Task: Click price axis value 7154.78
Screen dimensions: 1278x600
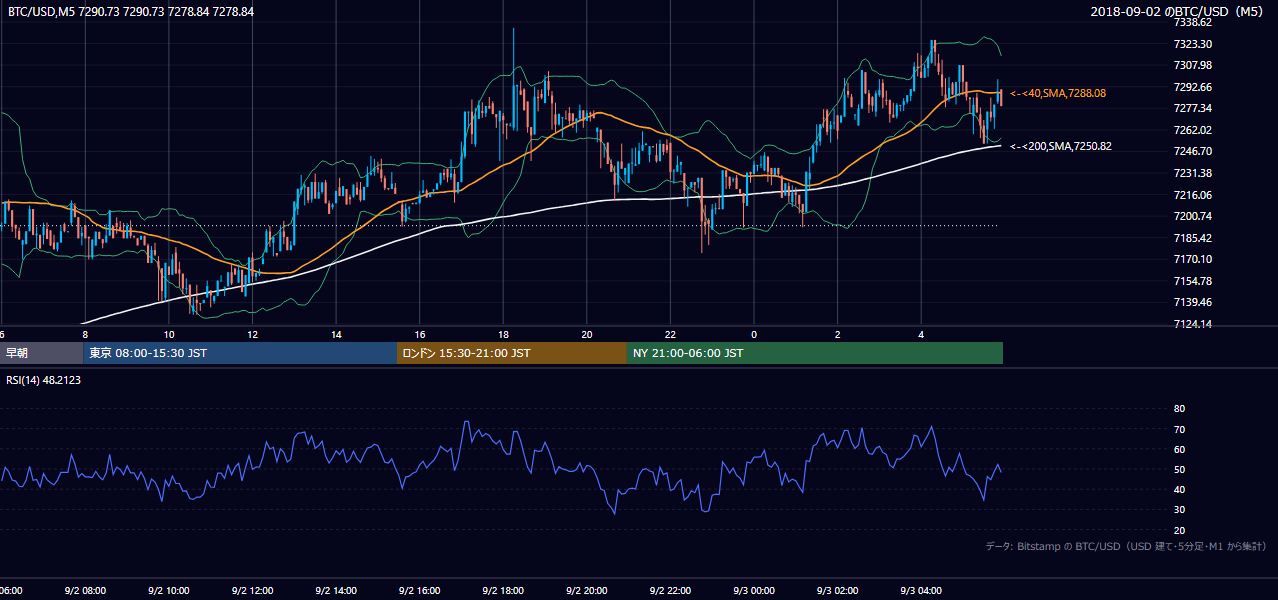Action: click(1193, 281)
